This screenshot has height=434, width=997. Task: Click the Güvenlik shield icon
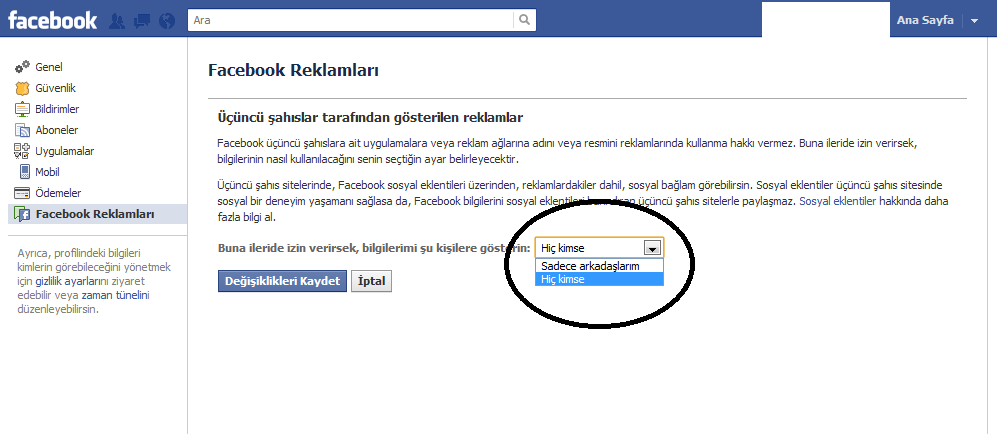[x=22, y=88]
